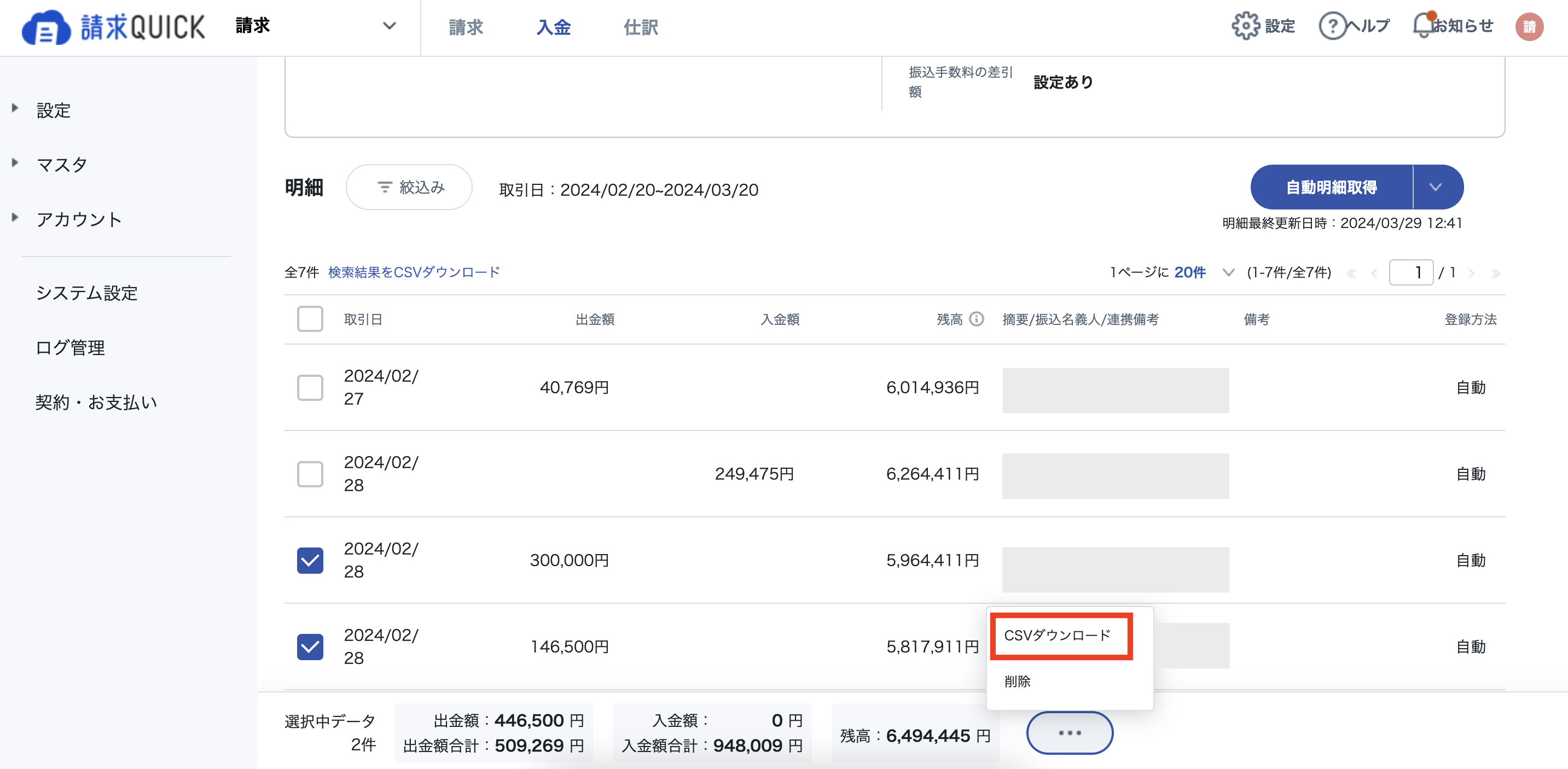Image resolution: width=1568 pixels, height=769 pixels.
Task: Open システム設定 in the sidebar
Action: (x=87, y=293)
